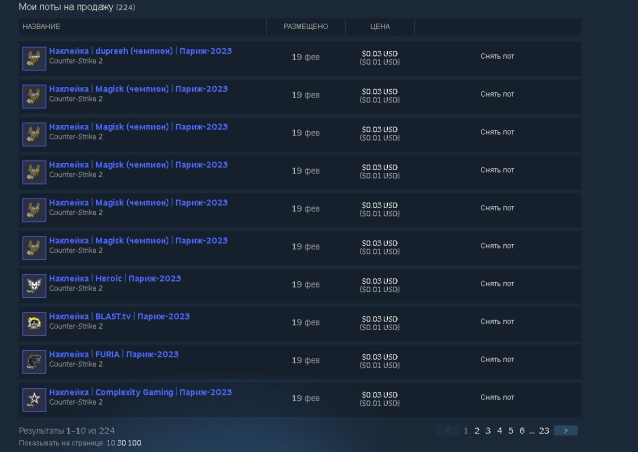The image size is (638, 452).
Task: Open the Complexity Gaming star sticker icon
Action: [x=34, y=400]
